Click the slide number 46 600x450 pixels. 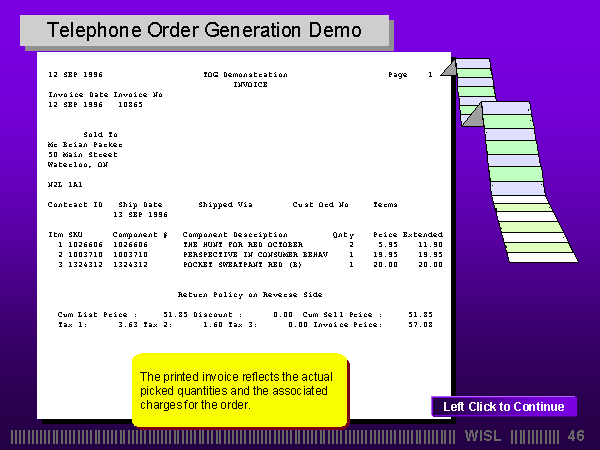pos(575,436)
